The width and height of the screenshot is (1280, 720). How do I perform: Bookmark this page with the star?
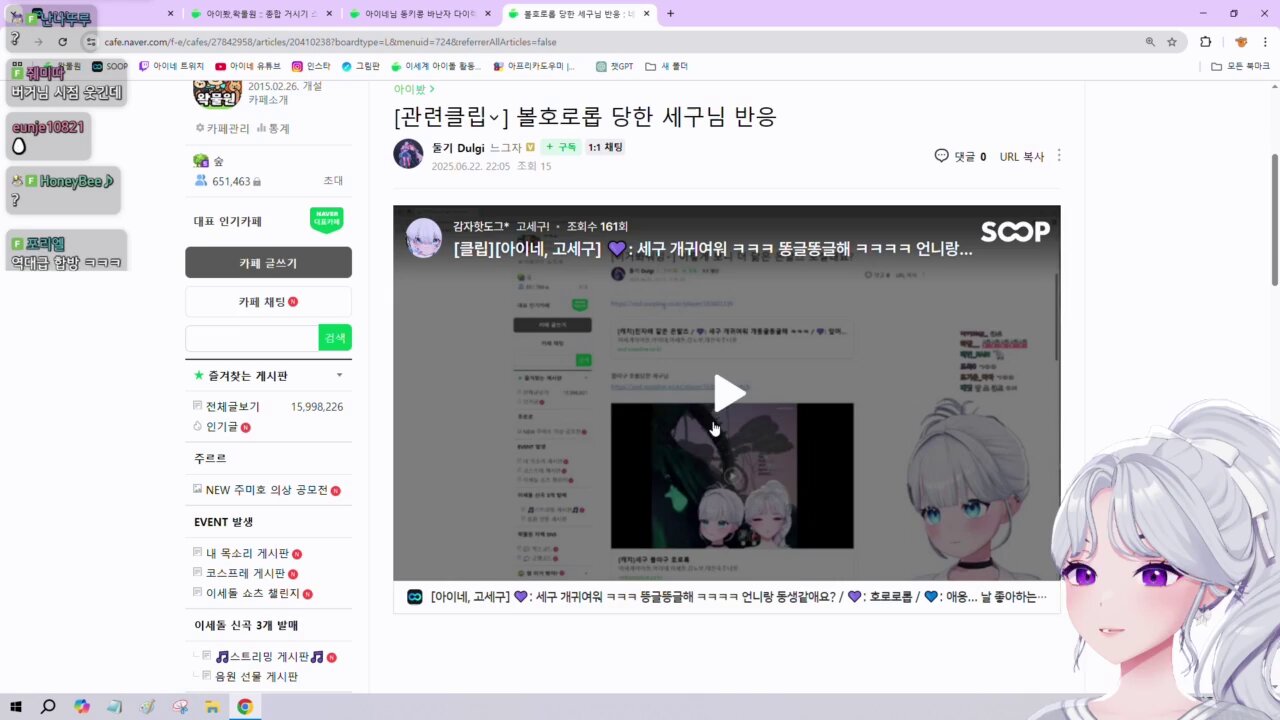click(x=1172, y=42)
